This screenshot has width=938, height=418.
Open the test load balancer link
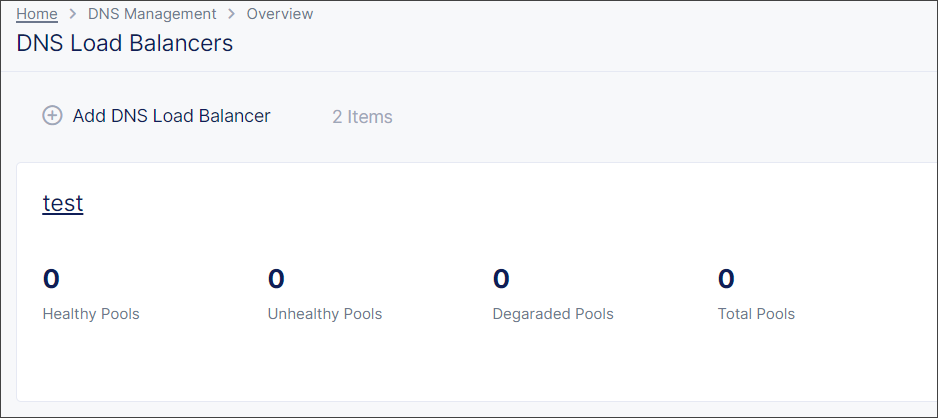[62, 203]
